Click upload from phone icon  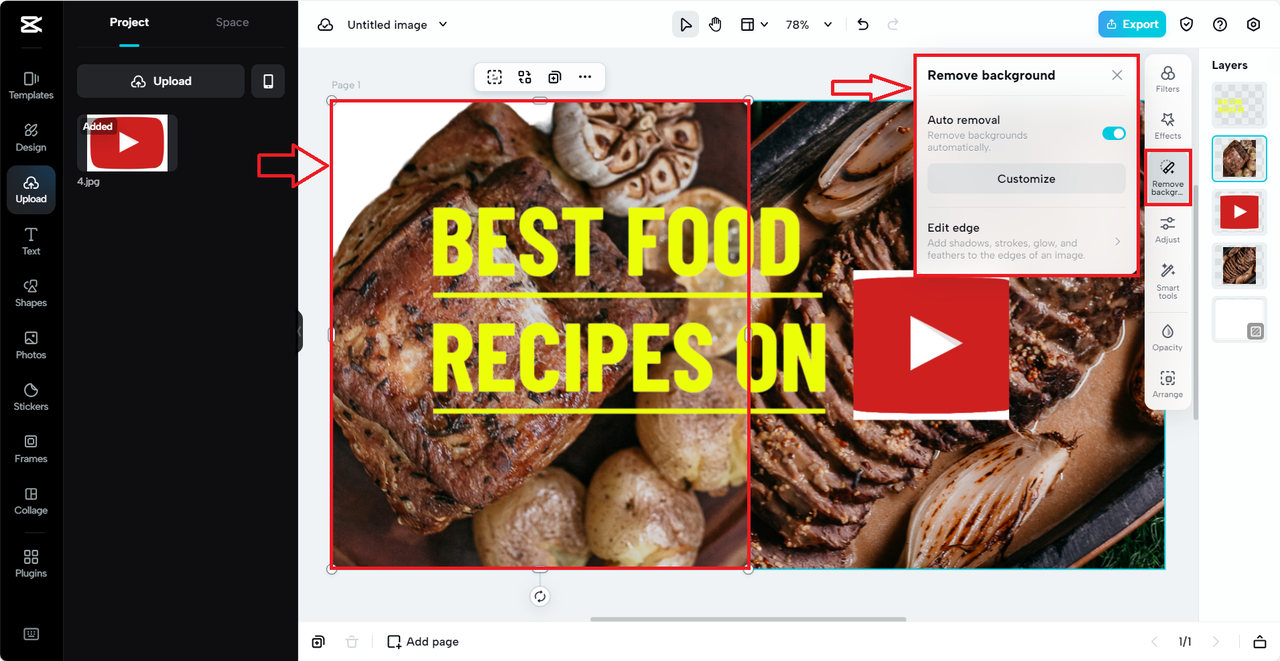click(268, 81)
